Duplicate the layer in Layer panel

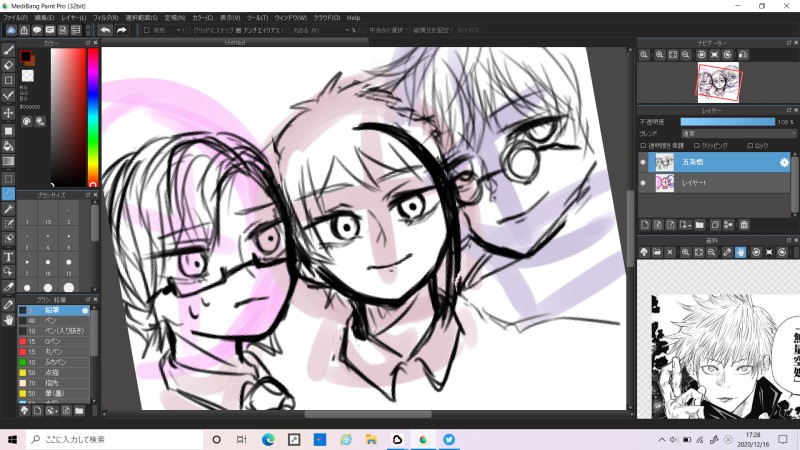715,225
